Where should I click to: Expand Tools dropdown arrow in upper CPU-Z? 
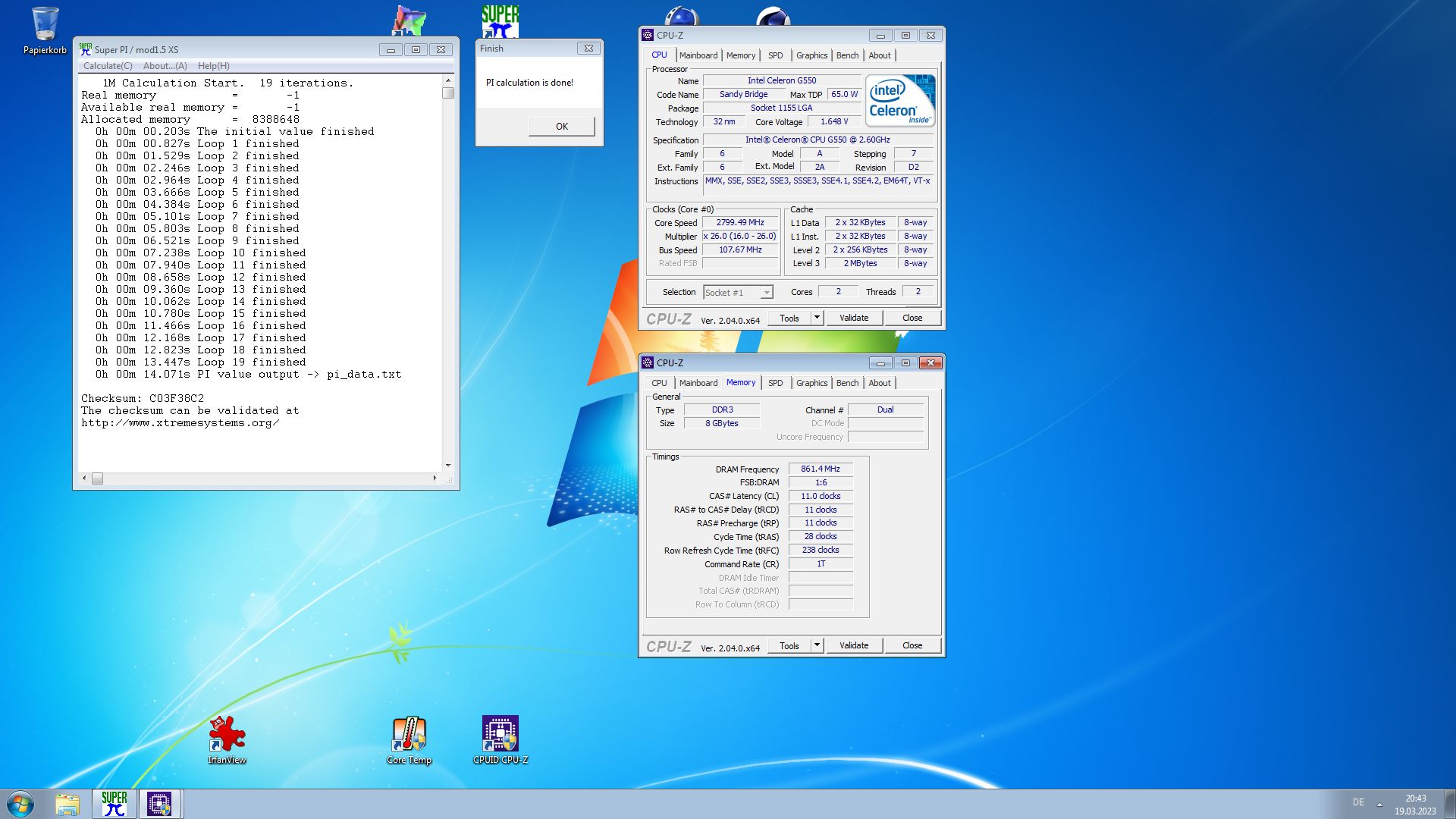(817, 318)
